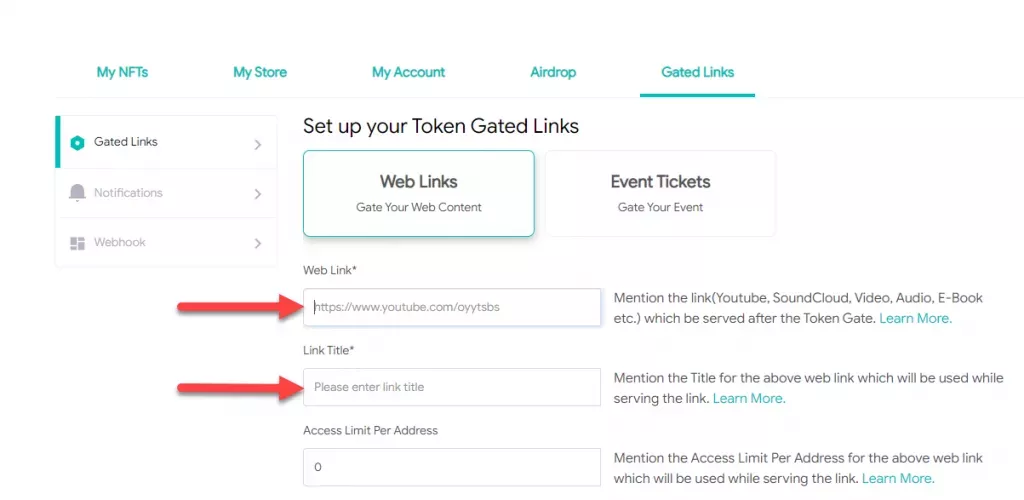
Task: Switch to the My NFTs tab
Action: coord(122,72)
